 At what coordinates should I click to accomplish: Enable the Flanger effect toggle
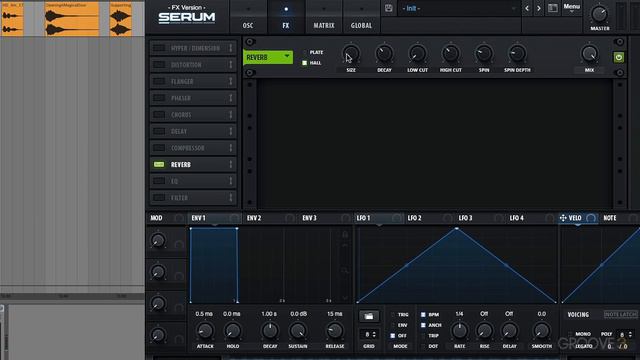pos(159,82)
